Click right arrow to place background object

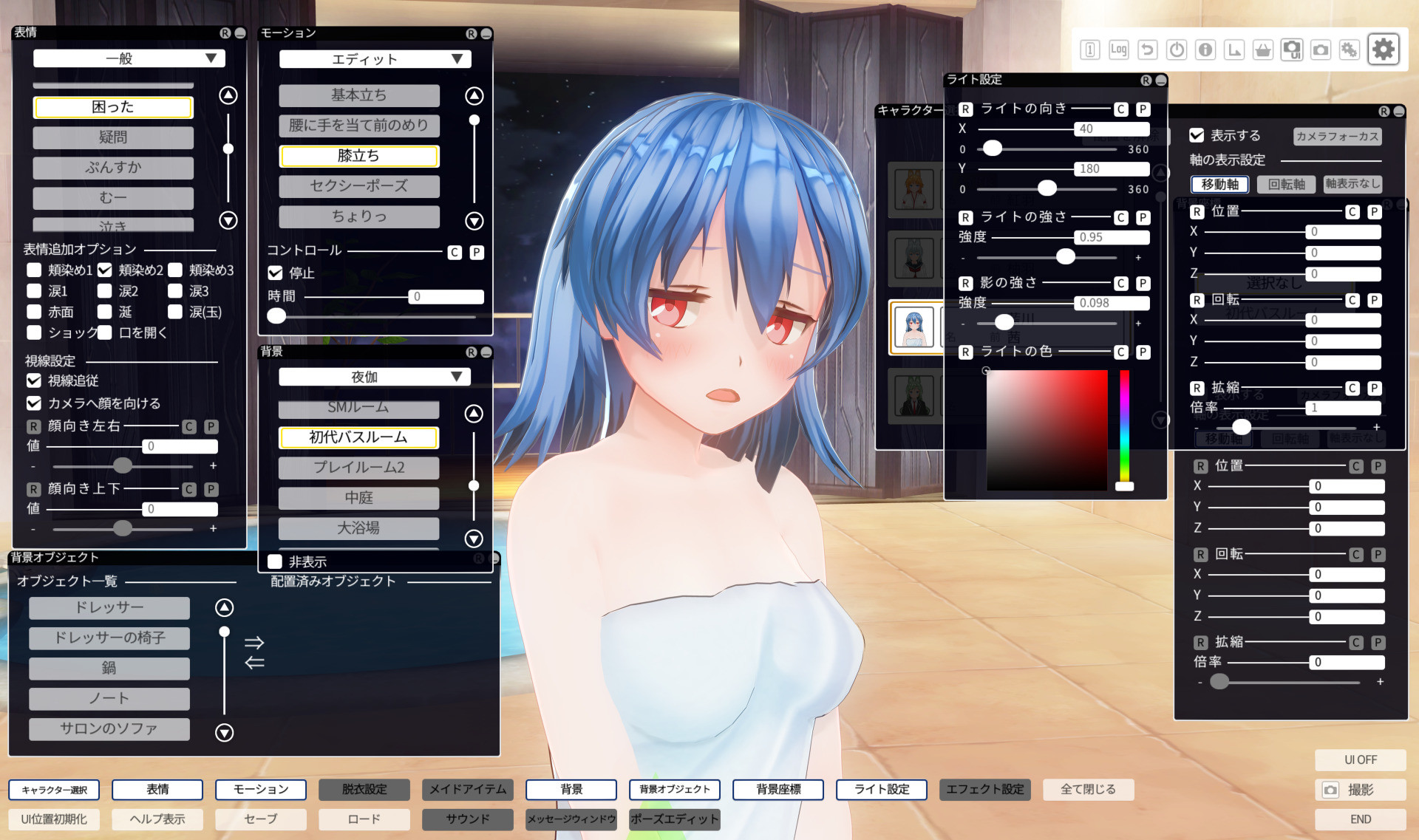(254, 642)
